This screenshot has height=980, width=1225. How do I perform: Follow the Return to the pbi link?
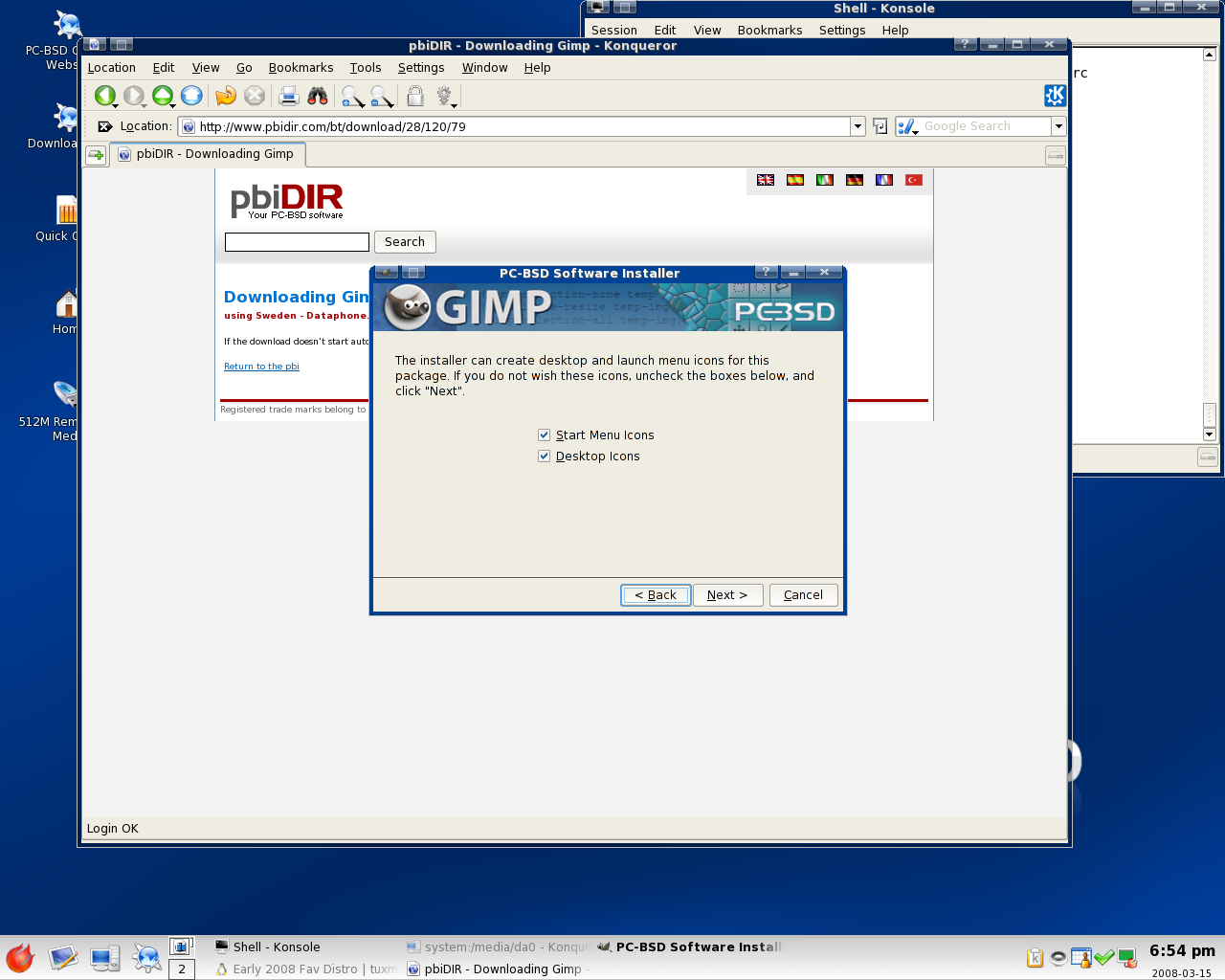pyautogui.click(x=261, y=367)
